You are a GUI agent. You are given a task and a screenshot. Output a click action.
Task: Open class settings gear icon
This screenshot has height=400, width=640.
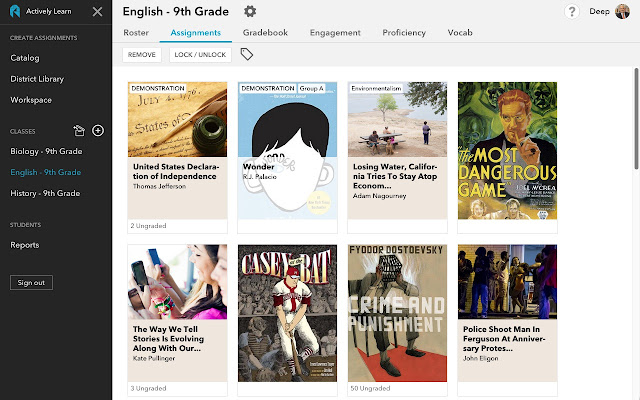tap(250, 11)
